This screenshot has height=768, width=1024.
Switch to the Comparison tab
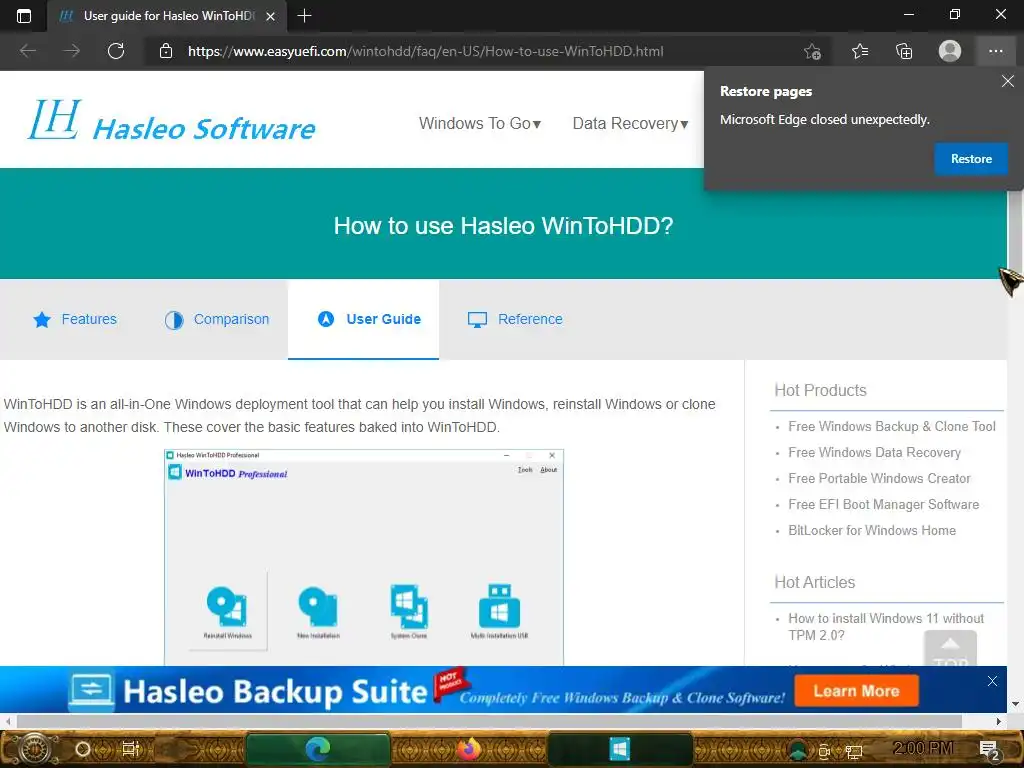point(216,319)
